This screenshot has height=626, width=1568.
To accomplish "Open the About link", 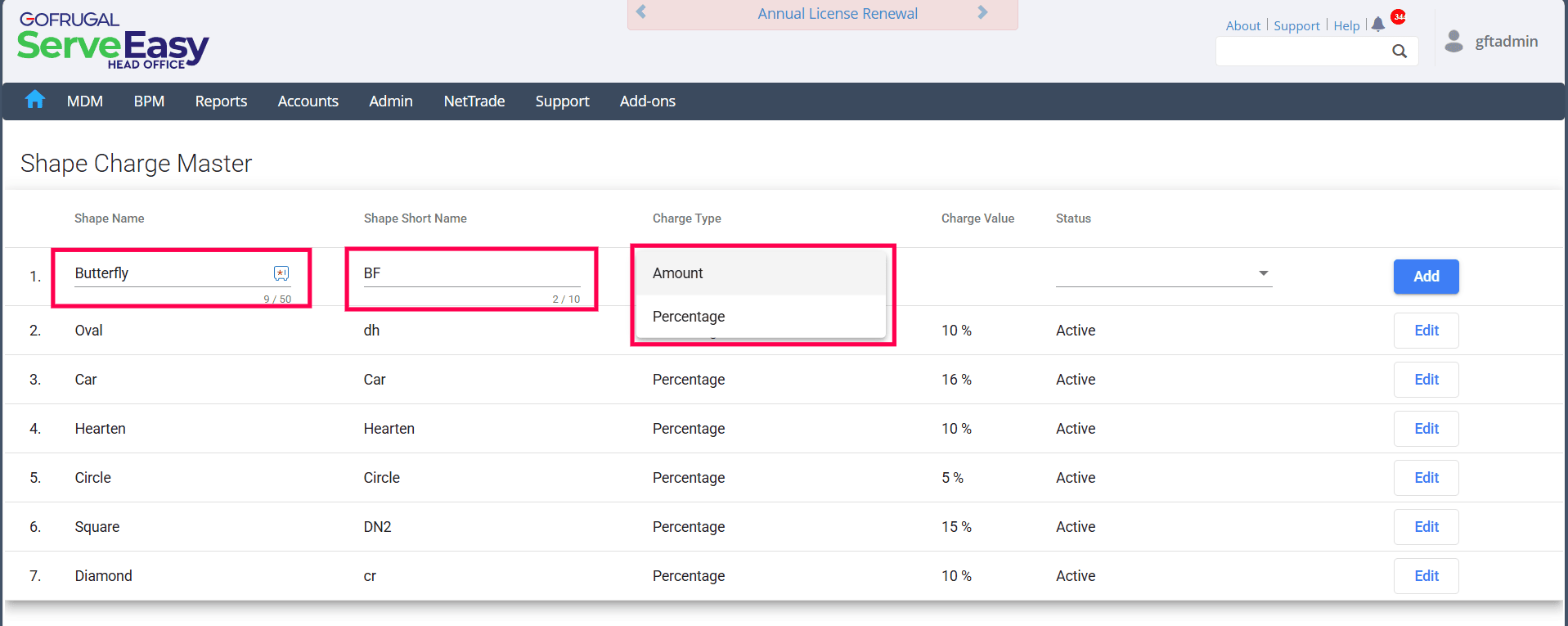I will click(1242, 26).
